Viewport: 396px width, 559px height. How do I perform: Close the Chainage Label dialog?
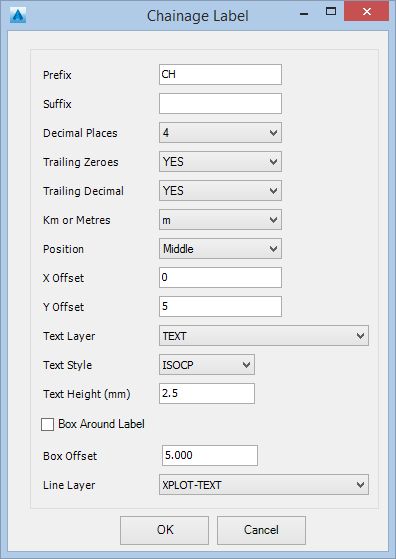[366, 11]
